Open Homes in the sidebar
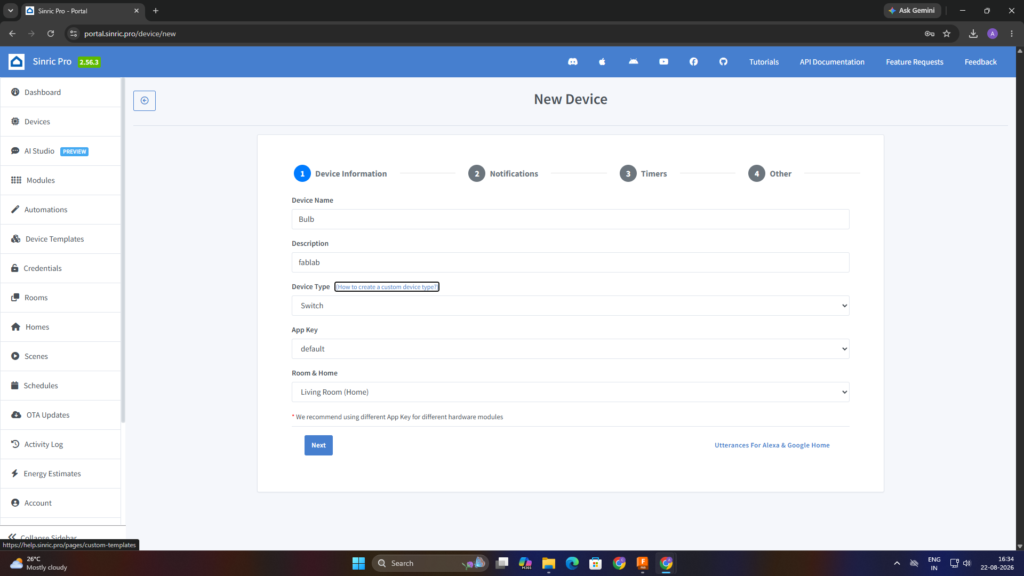 [x=60, y=327]
